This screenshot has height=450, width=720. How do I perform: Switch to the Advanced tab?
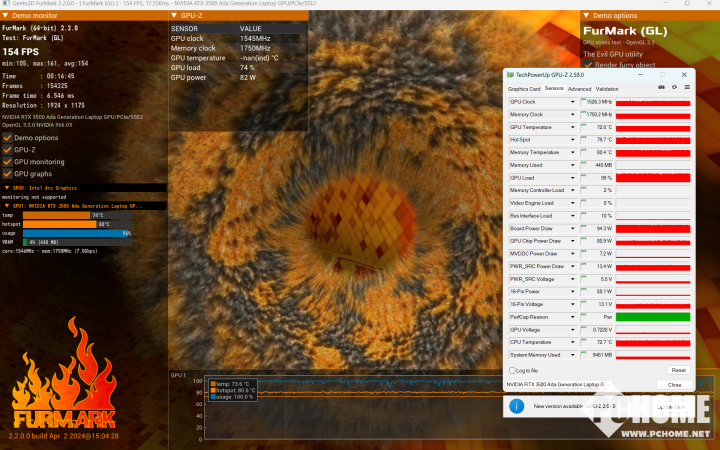pyautogui.click(x=579, y=88)
